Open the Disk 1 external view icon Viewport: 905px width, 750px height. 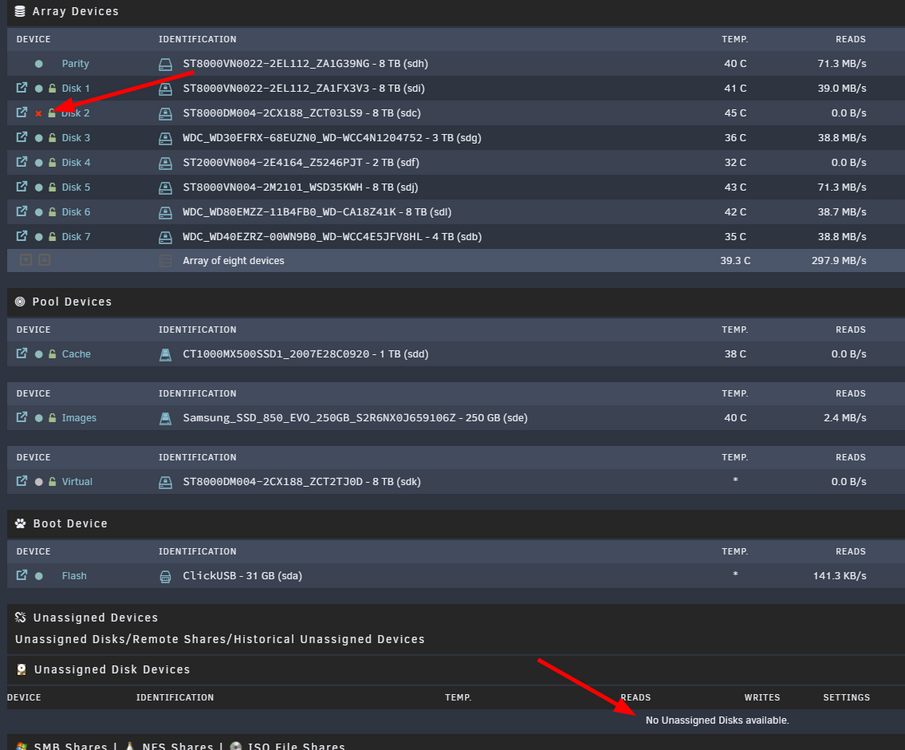click(21, 88)
